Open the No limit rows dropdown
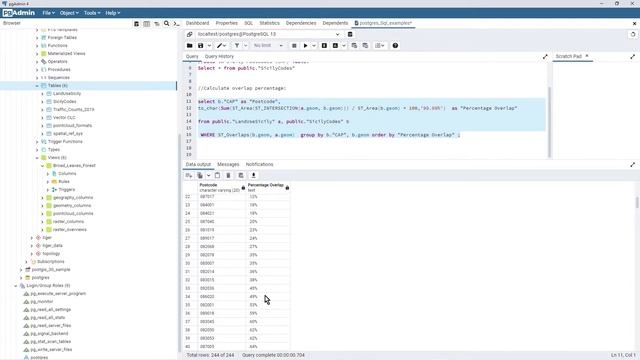 point(268,46)
